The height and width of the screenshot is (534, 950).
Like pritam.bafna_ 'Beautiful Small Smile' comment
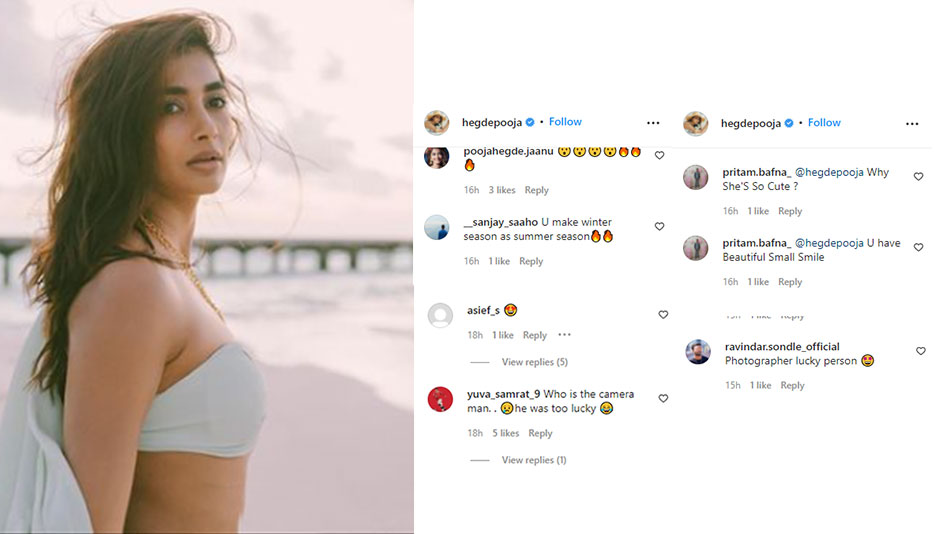point(918,247)
